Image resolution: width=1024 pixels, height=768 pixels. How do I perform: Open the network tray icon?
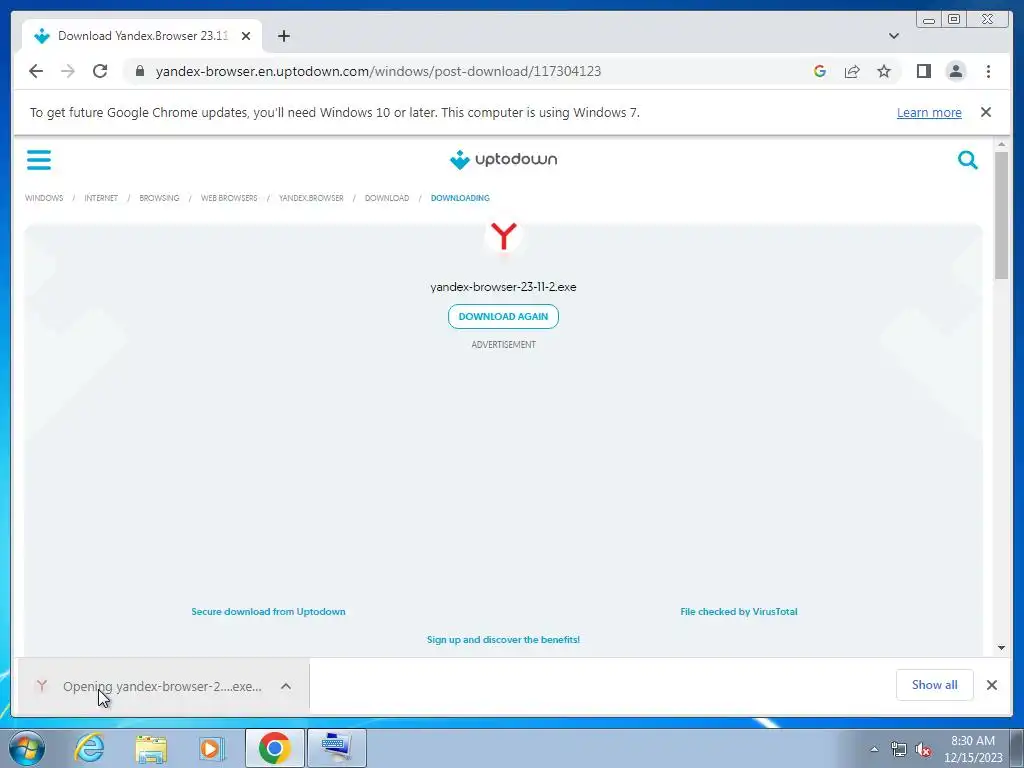pyautogui.click(x=899, y=750)
